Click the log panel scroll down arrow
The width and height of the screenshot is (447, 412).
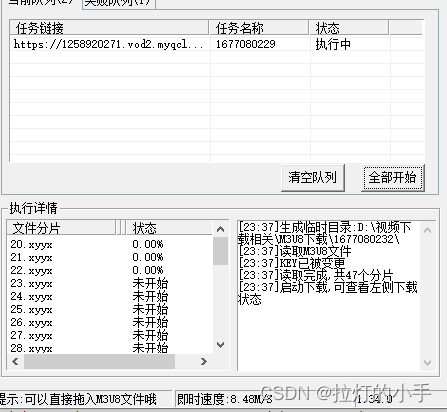(428, 362)
